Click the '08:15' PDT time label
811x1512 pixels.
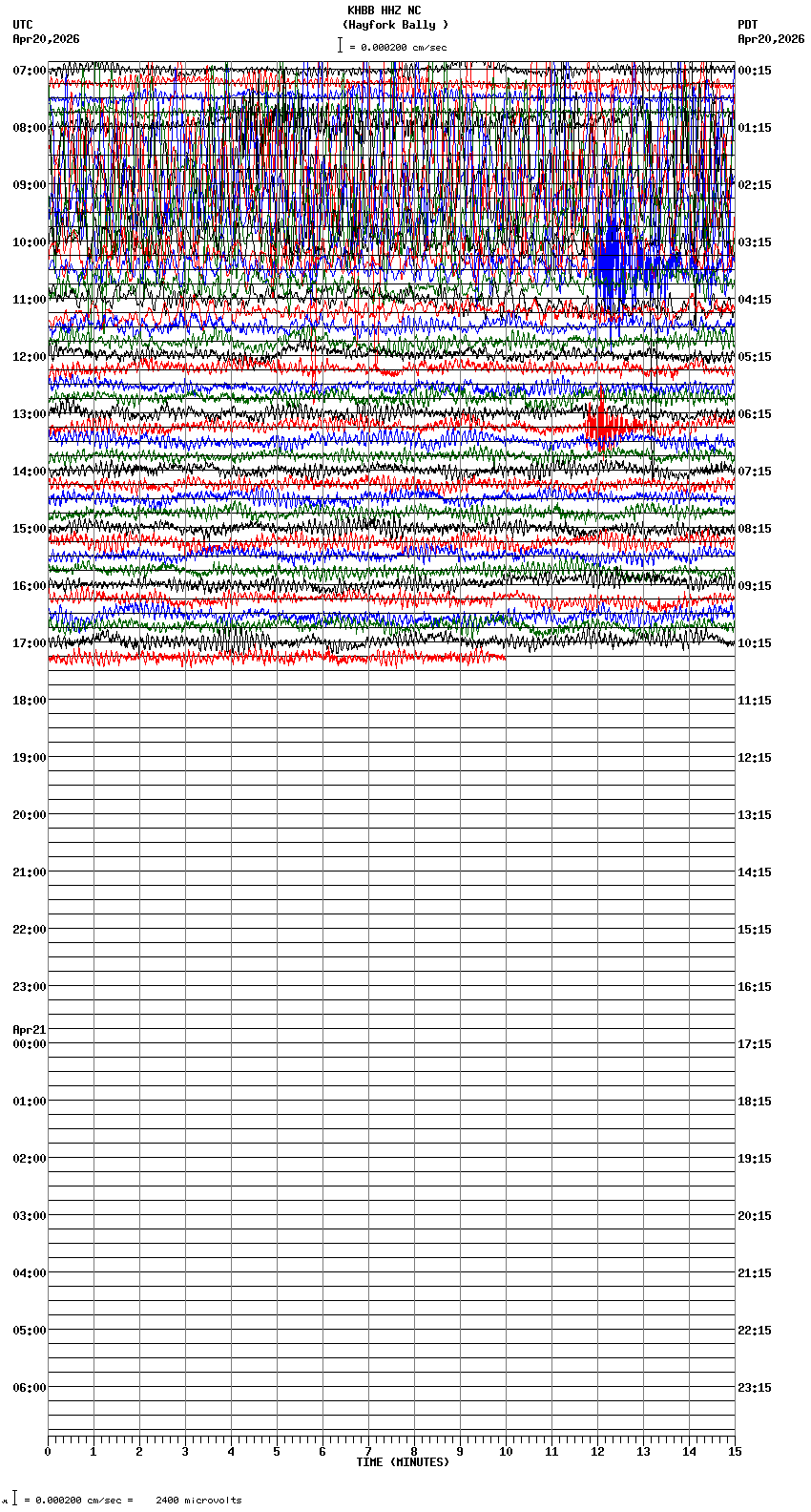[x=755, y=529]
